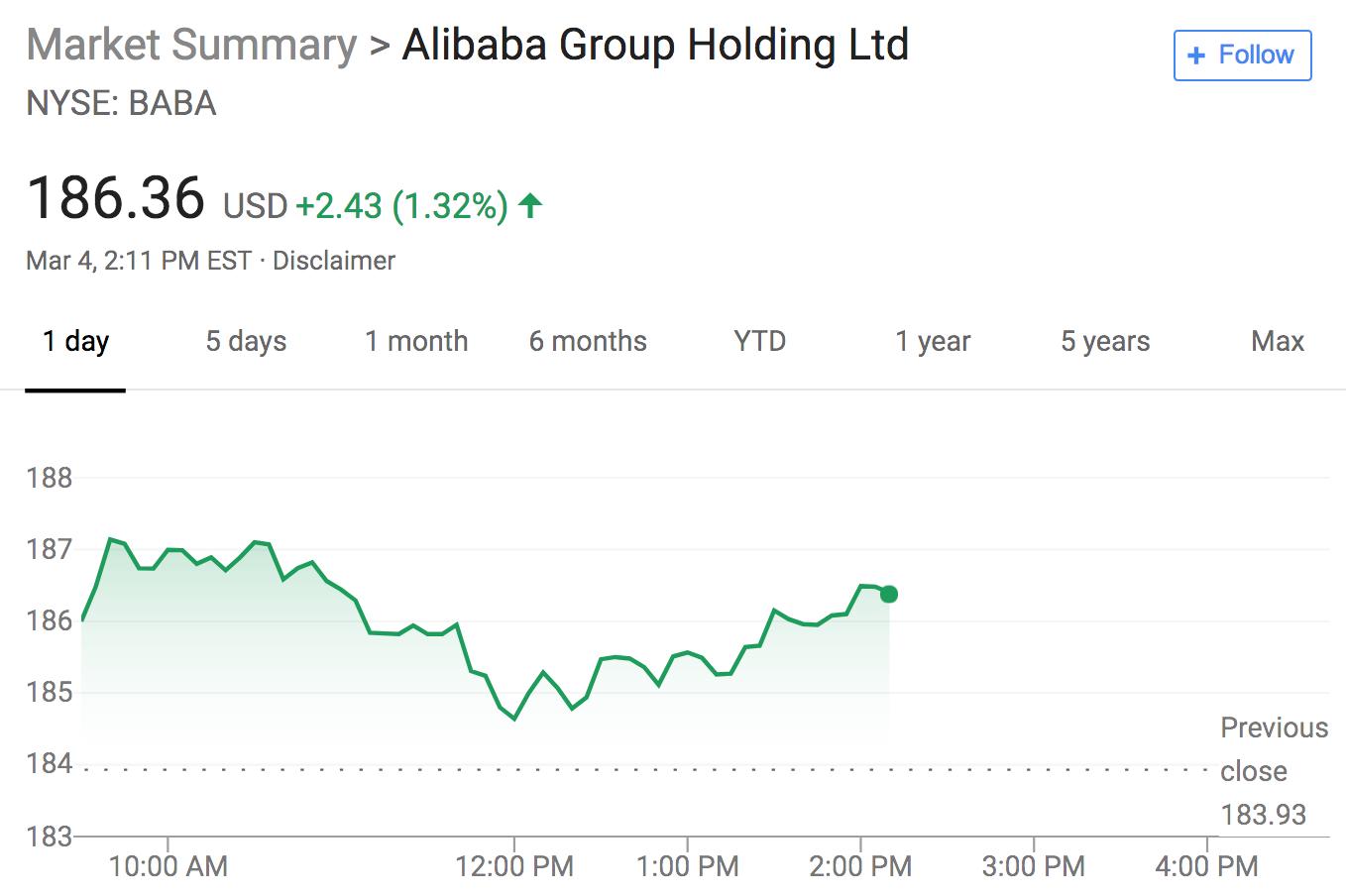
Task: Select the Max range tab
Action: (1278, 342)
